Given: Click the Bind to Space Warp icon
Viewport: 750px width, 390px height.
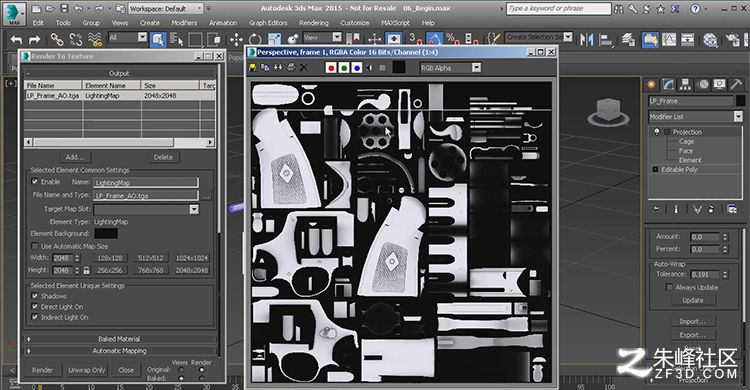Looking at the screenshot, I should (x=95, y=39).
